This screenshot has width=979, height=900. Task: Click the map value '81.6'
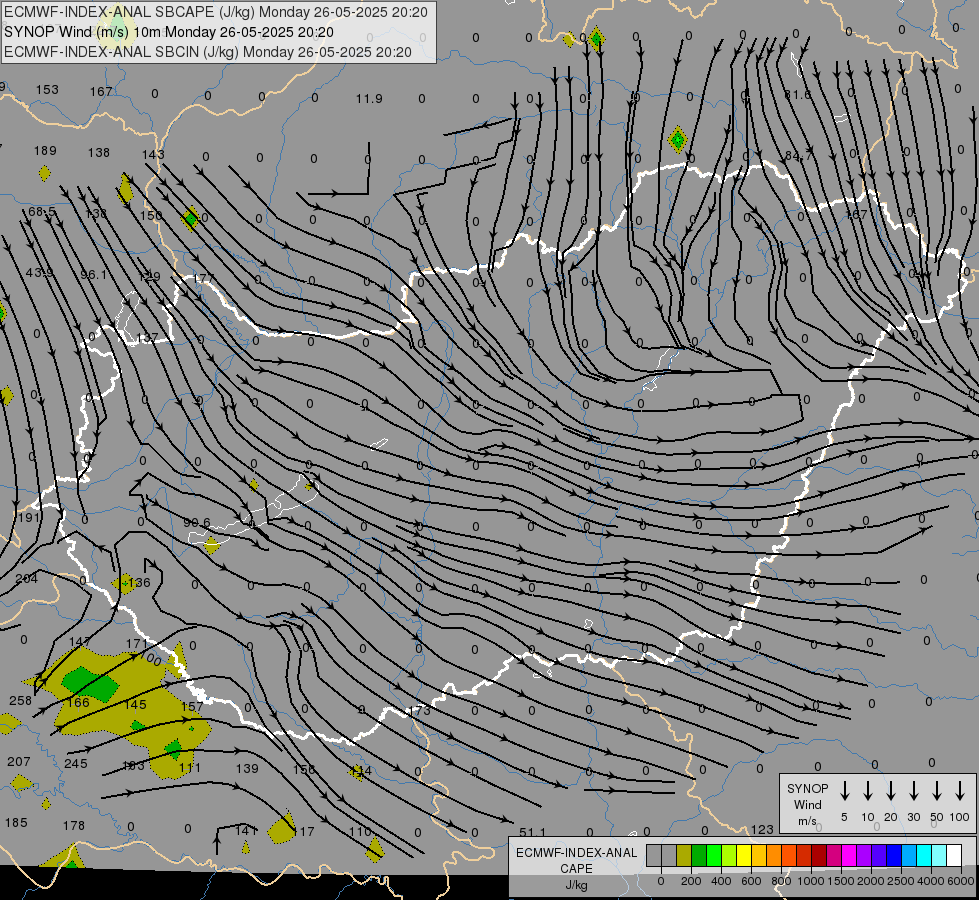(797, 94)
